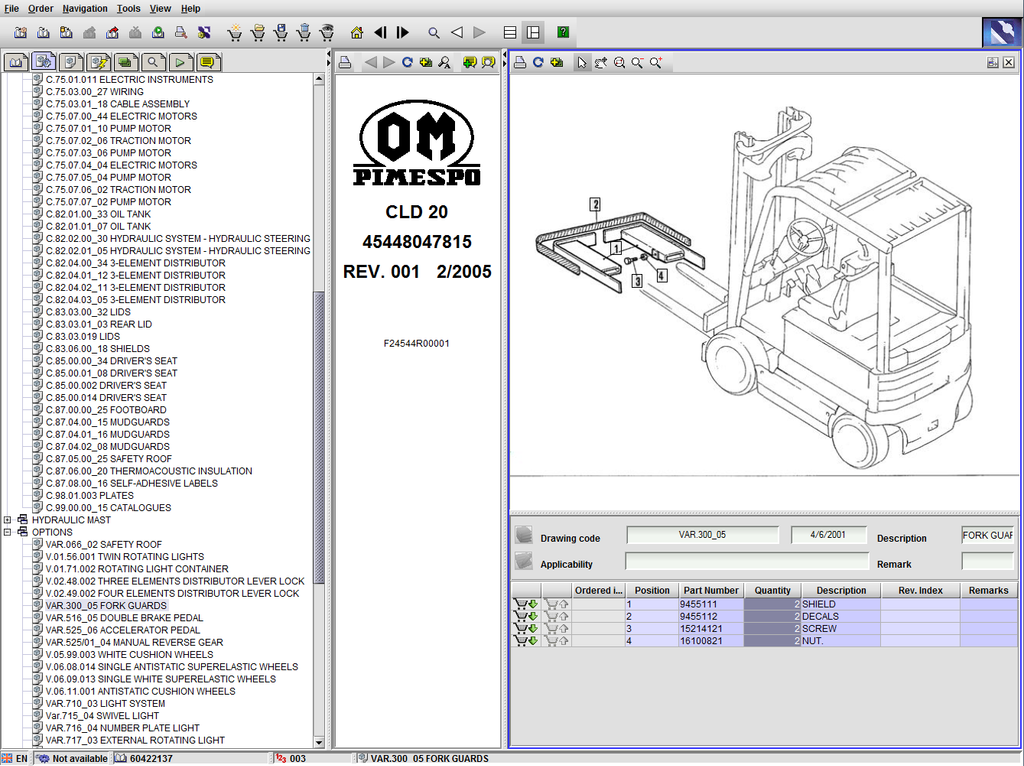Screen dimensions: 1024x766
Task: Add NUT. row to cart with green-arrow cart
Action: coord(525,641)
